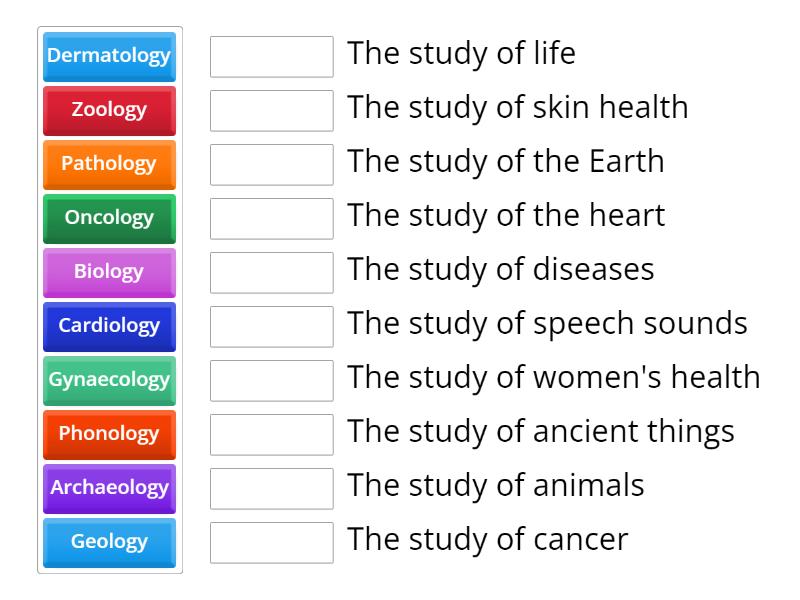Select the Zoology tile

pyautogui.click(x=109, y=110)
